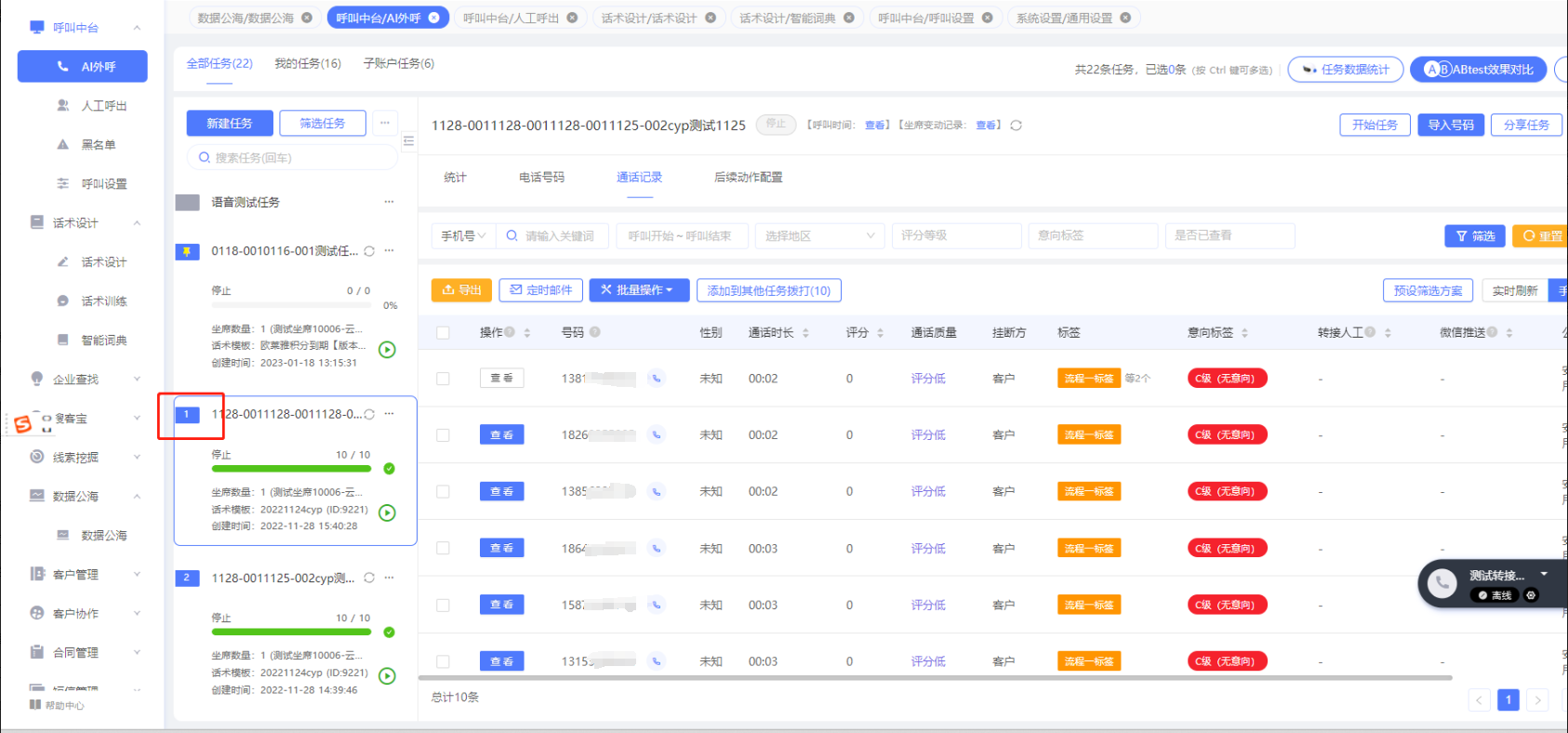Switch to the 电话号码 tab
The image size is (1568, 733).
pyautogui.click(x=541, y=177)
